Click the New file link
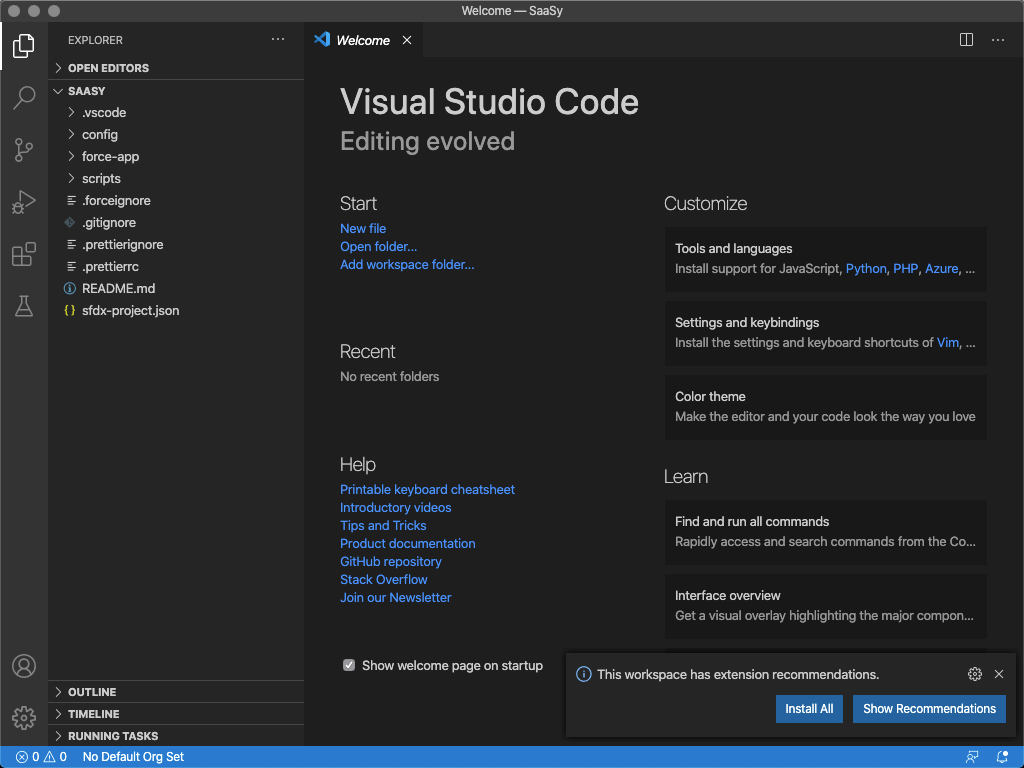 pos(363,229)
